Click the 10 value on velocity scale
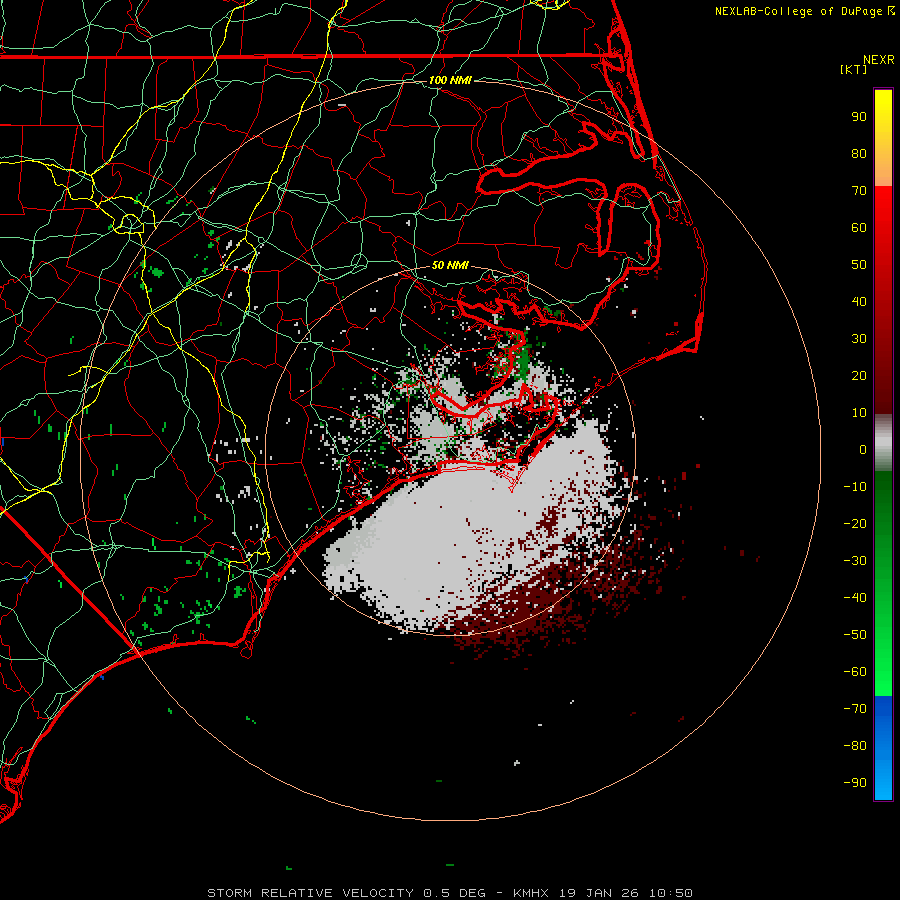Viewport: 900px width, 900px height. 859,413
